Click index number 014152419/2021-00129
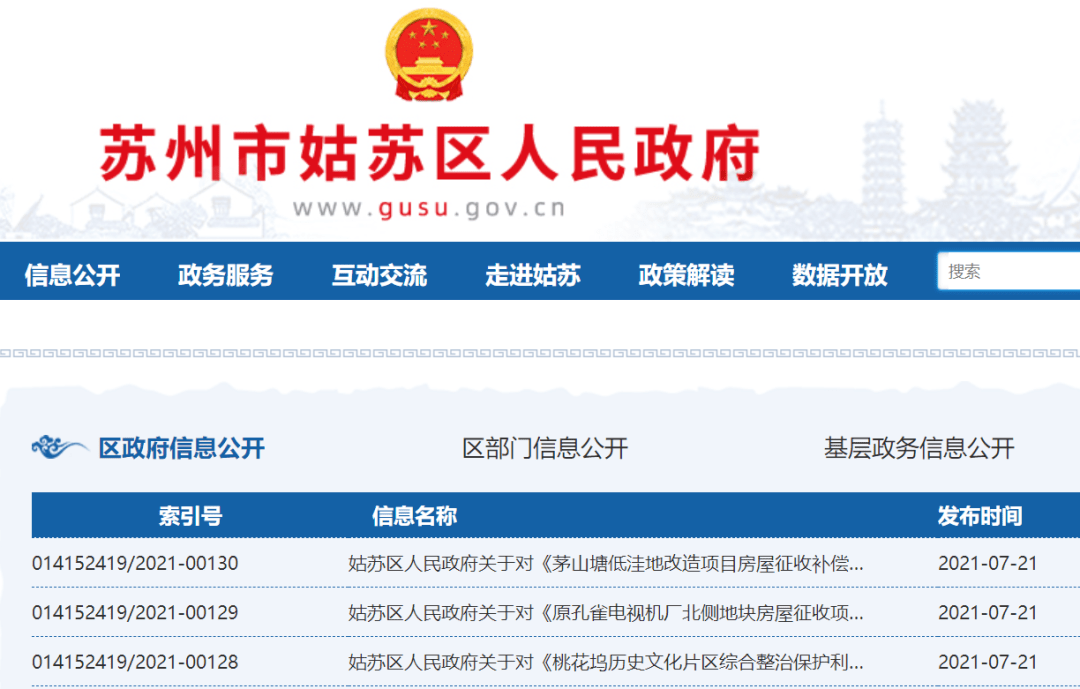1080x689 pixels. point(135,613)
